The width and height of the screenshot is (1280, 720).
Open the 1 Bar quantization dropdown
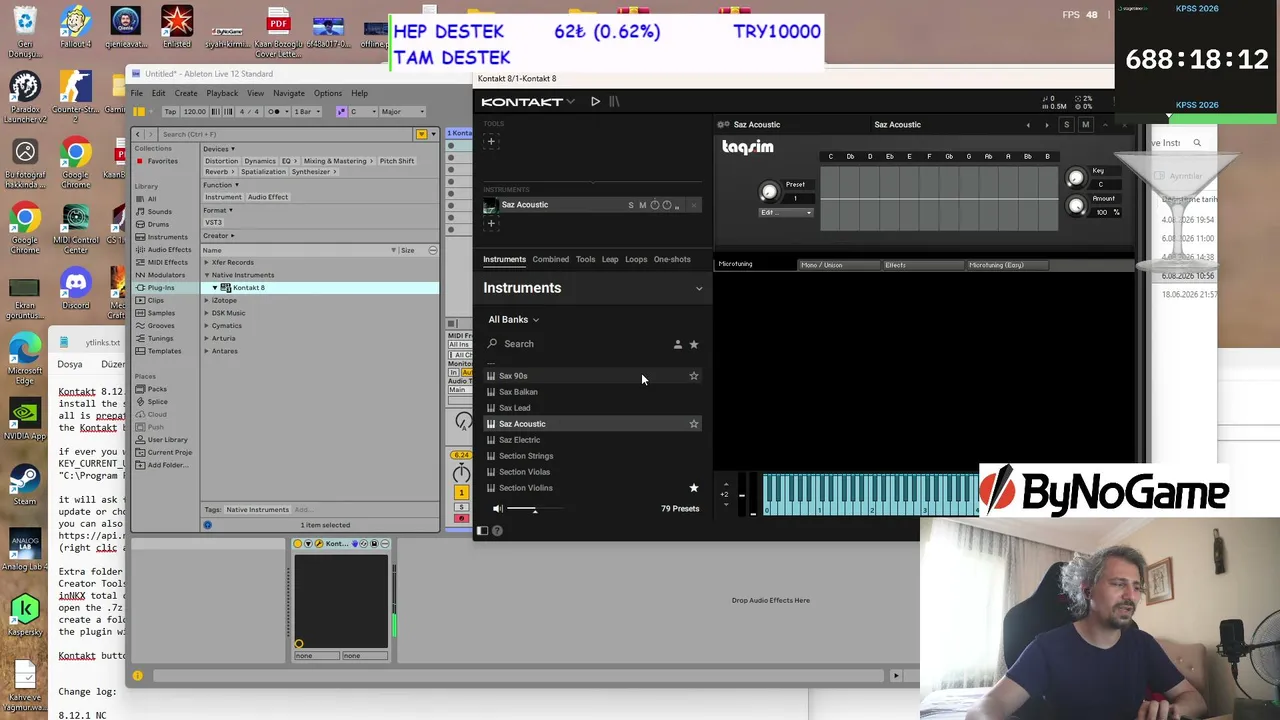tap(306, 112)
